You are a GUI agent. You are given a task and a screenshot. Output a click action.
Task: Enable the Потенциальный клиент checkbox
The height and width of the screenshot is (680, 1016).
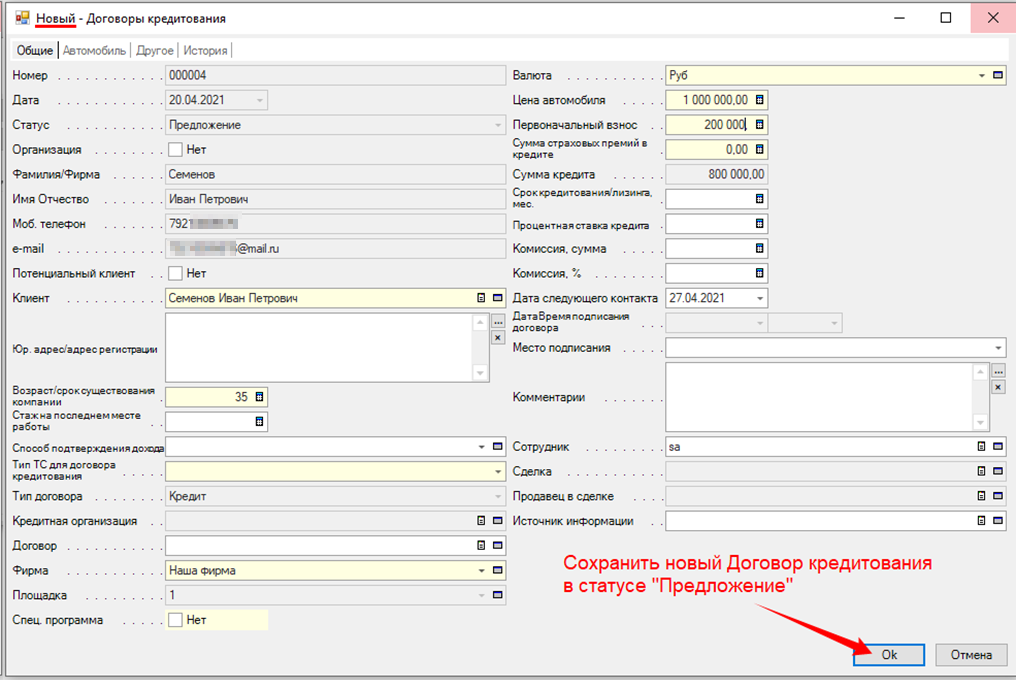point(176,273)
